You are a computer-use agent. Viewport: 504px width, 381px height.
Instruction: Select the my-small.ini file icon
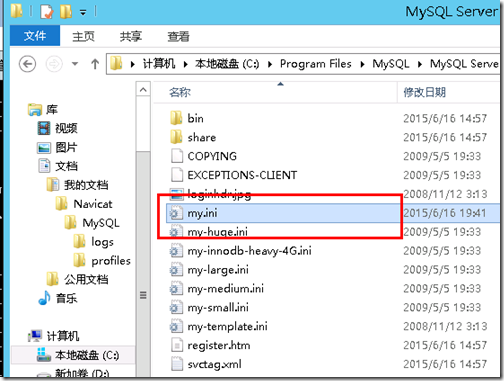point(176,307)
